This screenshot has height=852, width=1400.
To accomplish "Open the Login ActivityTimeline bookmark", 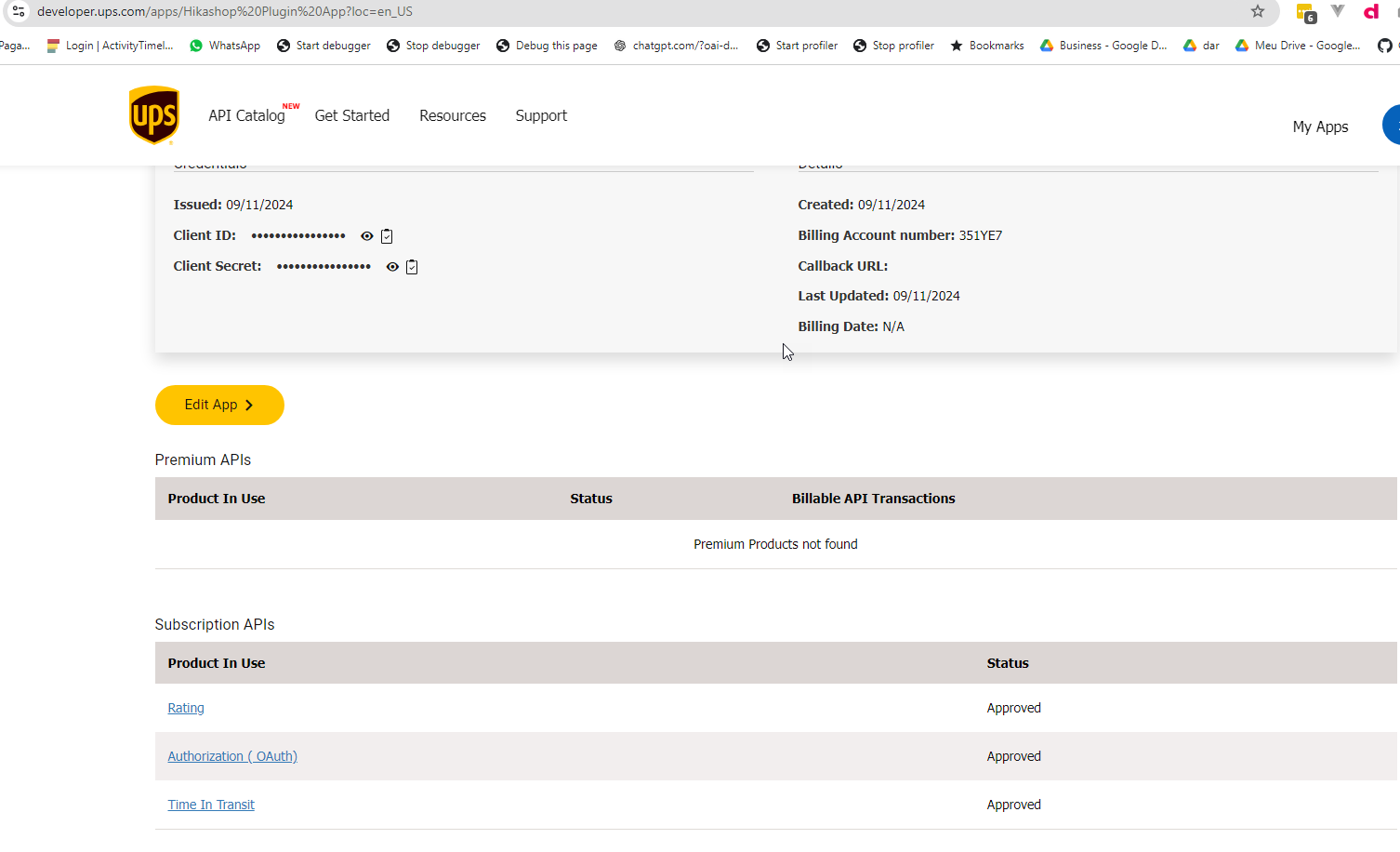I will (x=111, y=46).
